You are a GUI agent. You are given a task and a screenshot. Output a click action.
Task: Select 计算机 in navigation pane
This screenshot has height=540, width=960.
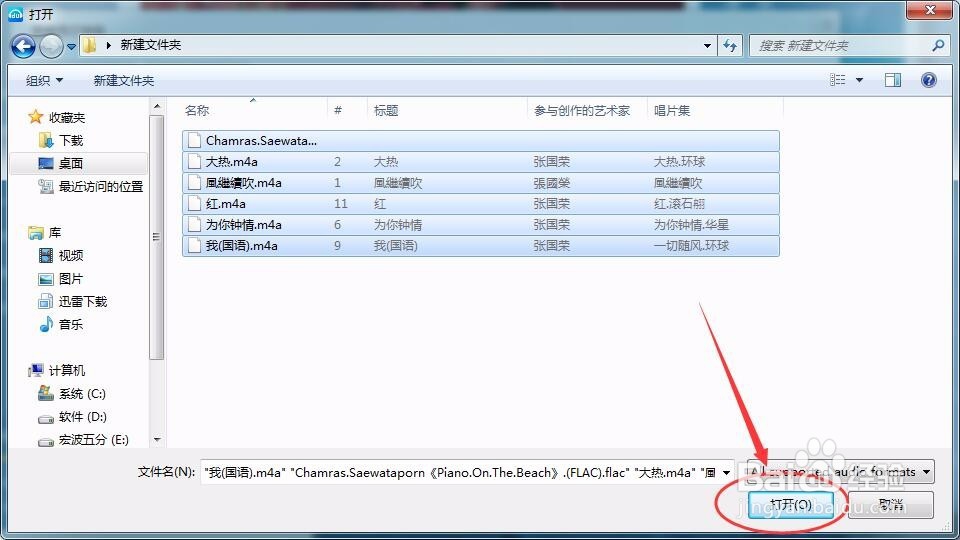point(67,370)
